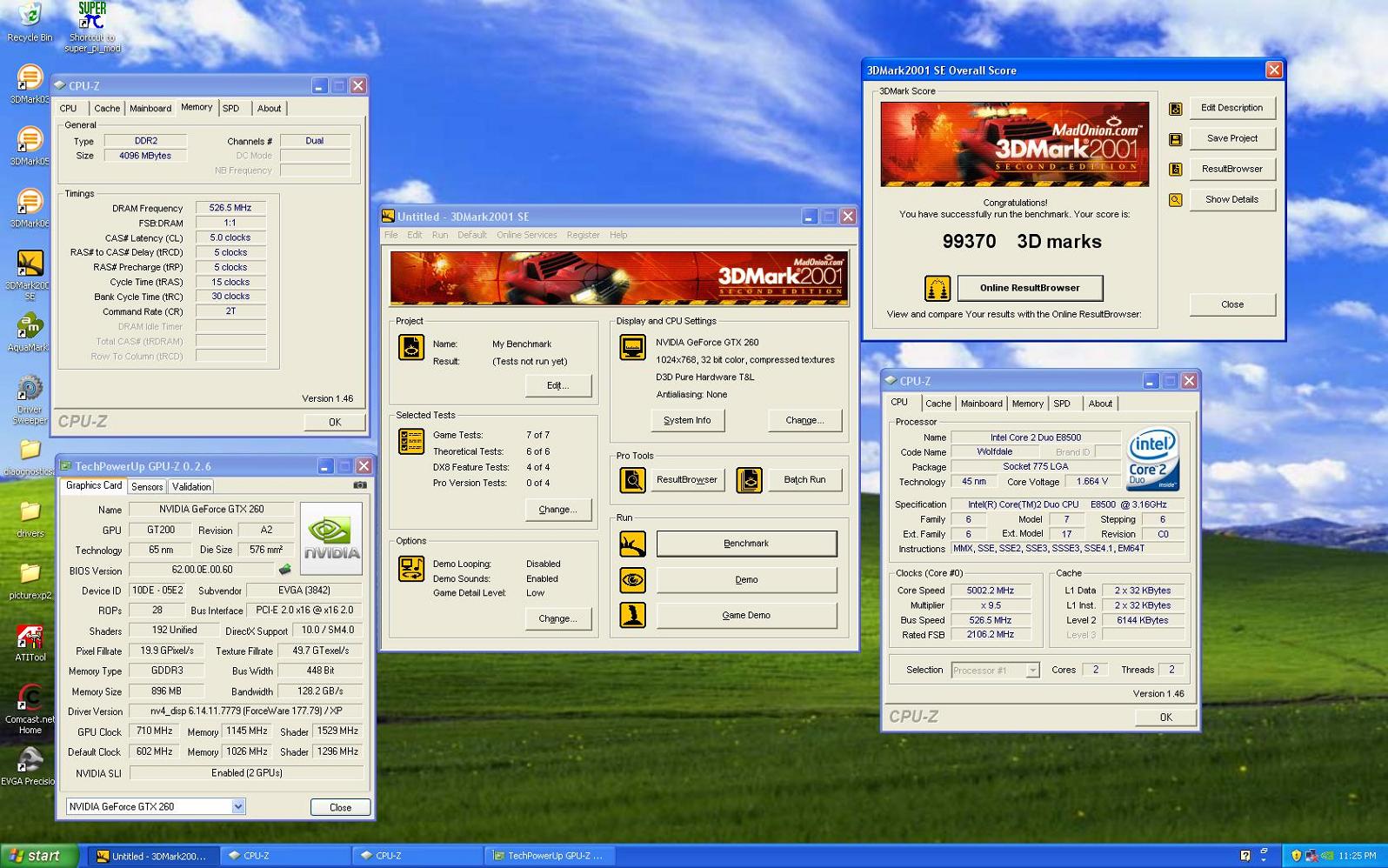Launch ATITool desktop icon
This screenshot has height=868, width=1388.
[x=30, y=643]
